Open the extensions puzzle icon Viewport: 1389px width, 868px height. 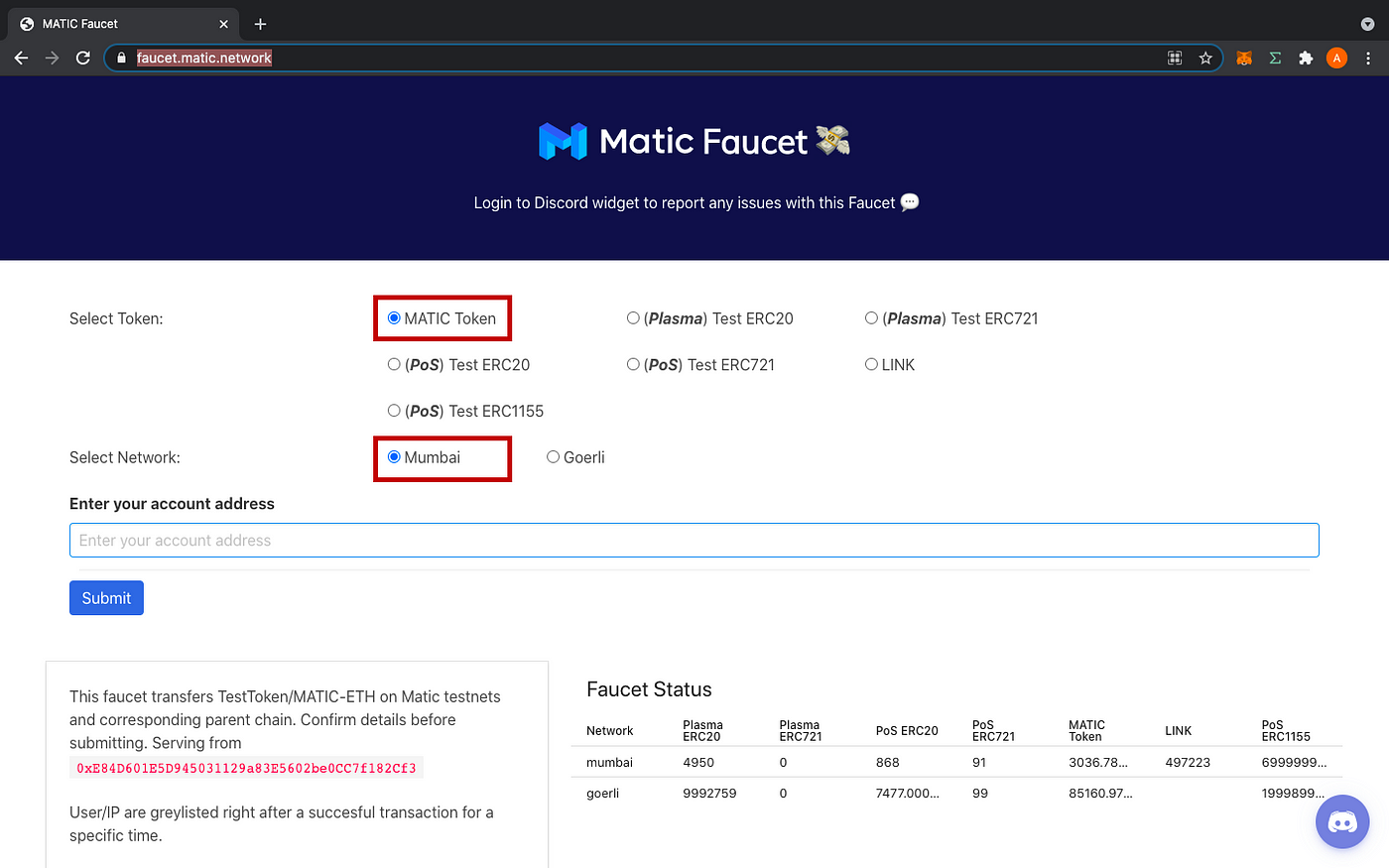tap(1306, 59)
